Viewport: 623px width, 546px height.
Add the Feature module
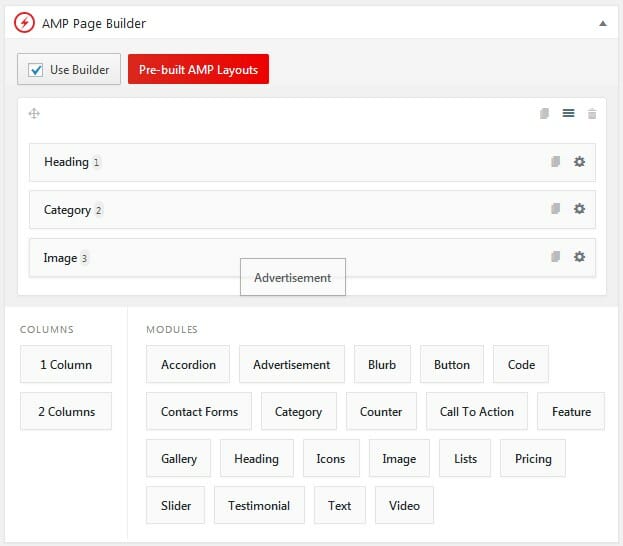(571, 411)
